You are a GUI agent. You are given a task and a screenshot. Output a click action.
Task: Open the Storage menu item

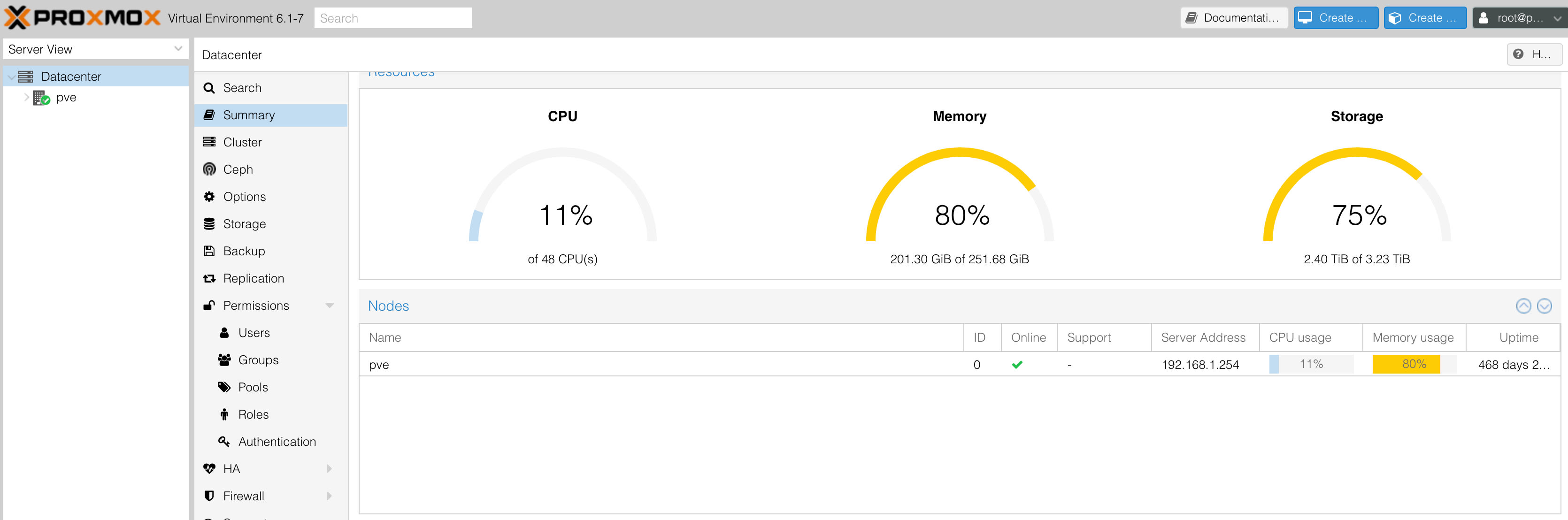pyautogui.click(x=271, y=224)
